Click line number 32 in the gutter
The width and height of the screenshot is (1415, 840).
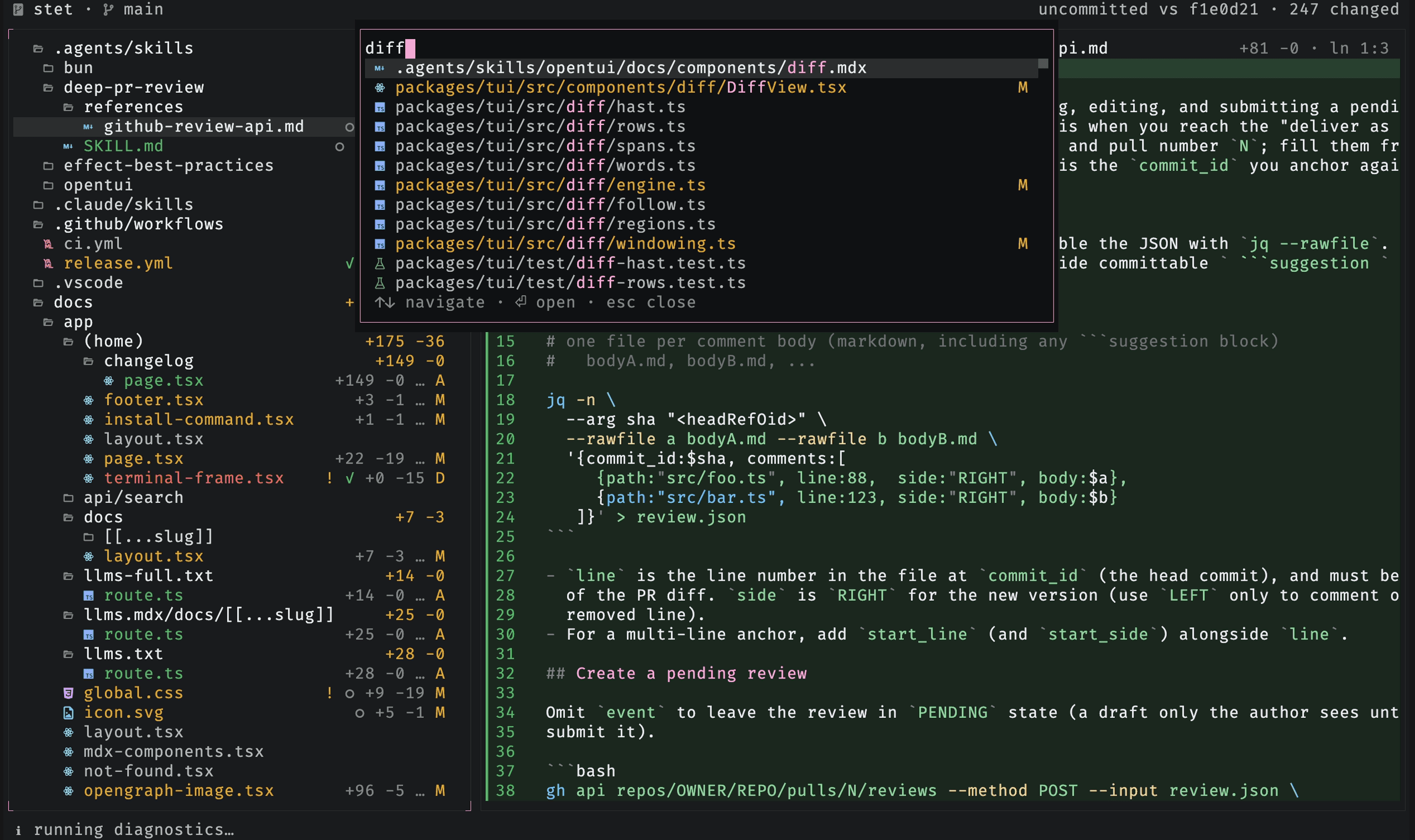[x=505, y=674]
